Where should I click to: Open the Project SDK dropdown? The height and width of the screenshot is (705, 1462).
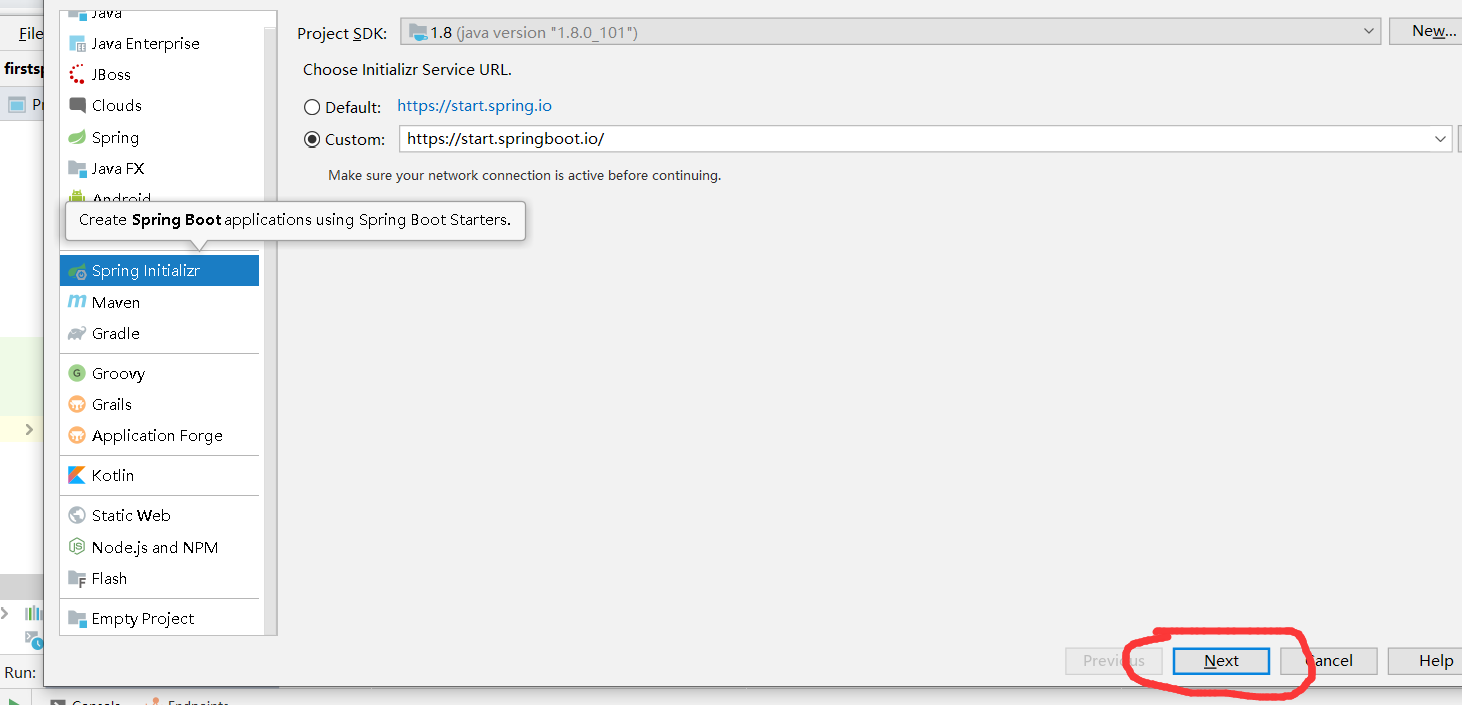tap(1369, 31)
